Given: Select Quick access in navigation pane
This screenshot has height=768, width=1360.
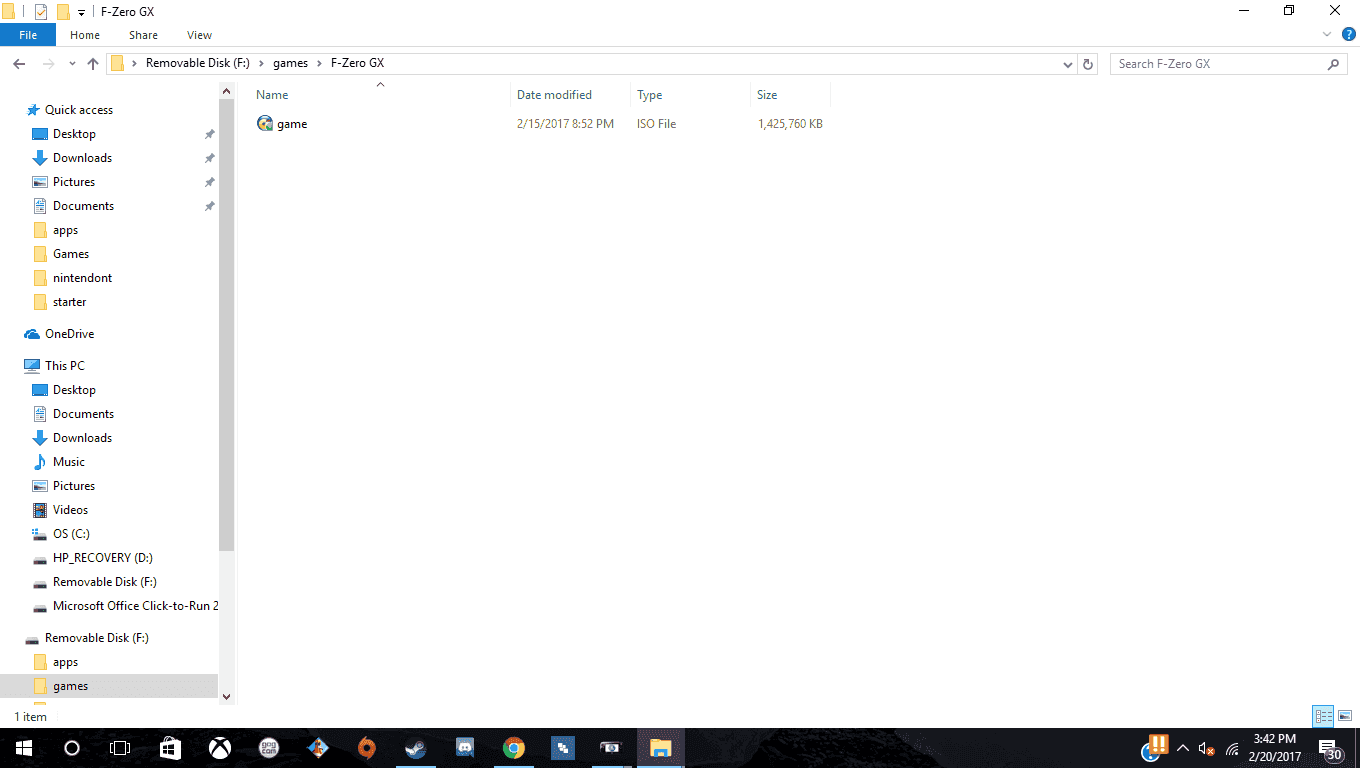Looking at the screenshot, I should pos(79,110).
